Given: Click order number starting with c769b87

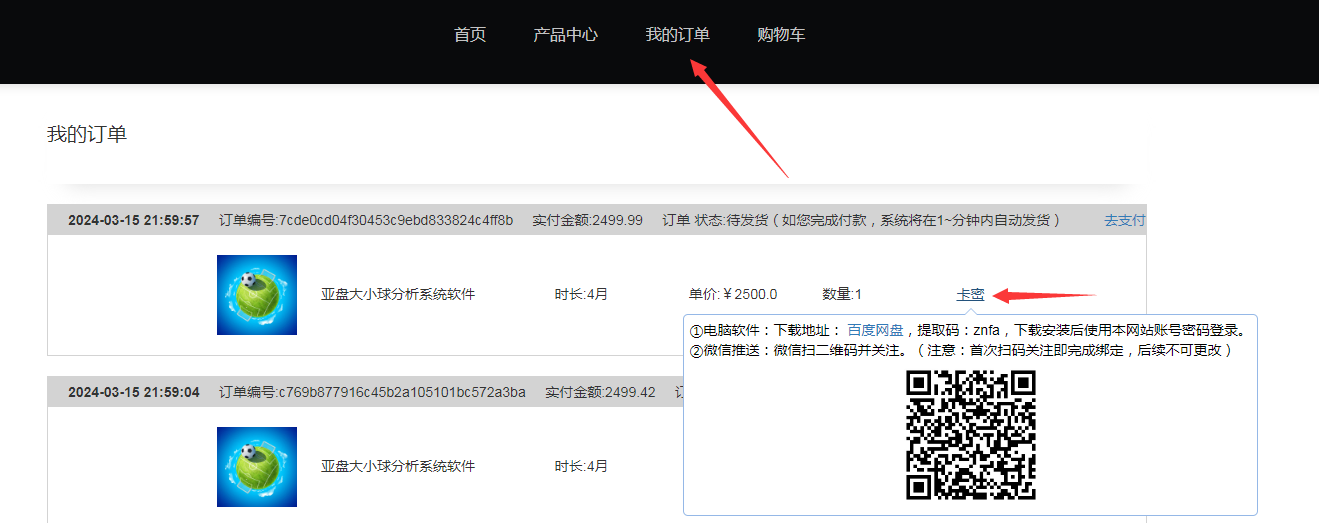Looking at the screenshot, I should pyautogui.click(x=372, y=392).
